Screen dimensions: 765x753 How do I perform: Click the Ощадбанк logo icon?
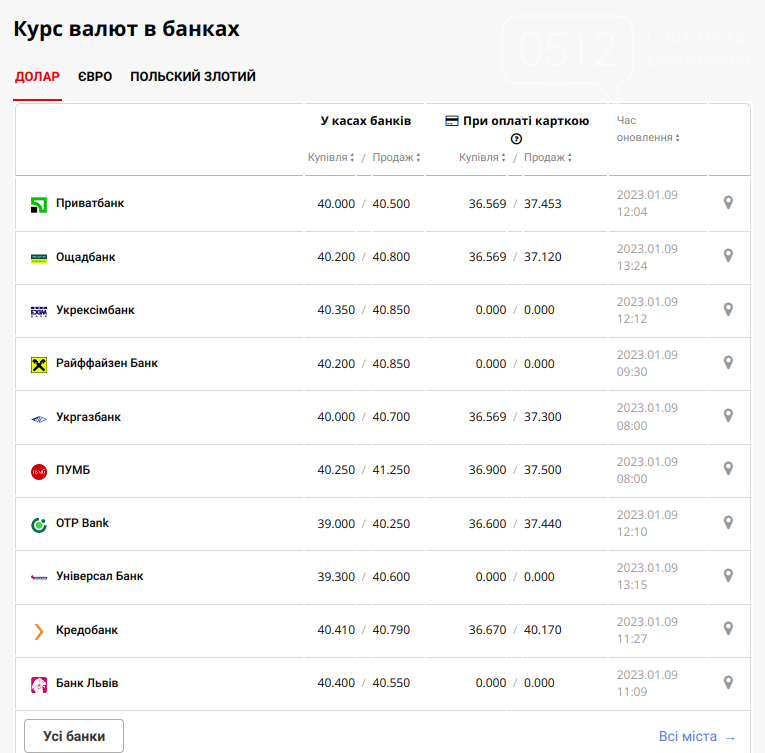(x=39, y=259)
